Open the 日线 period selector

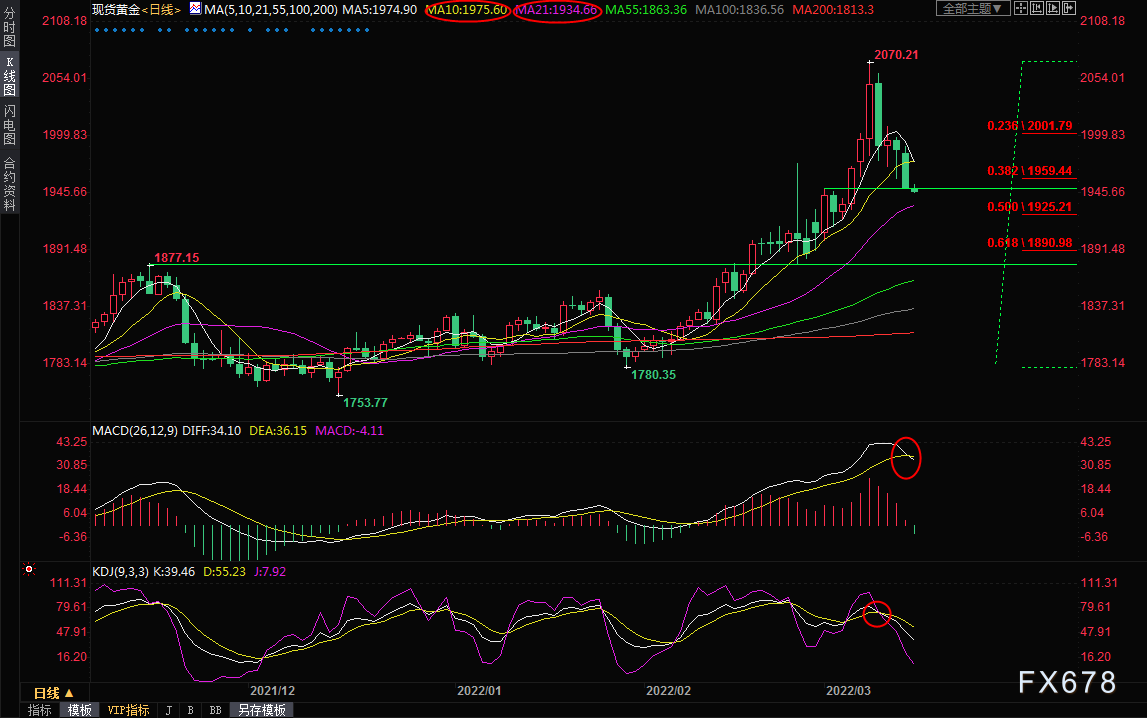[x=54, y=693]
